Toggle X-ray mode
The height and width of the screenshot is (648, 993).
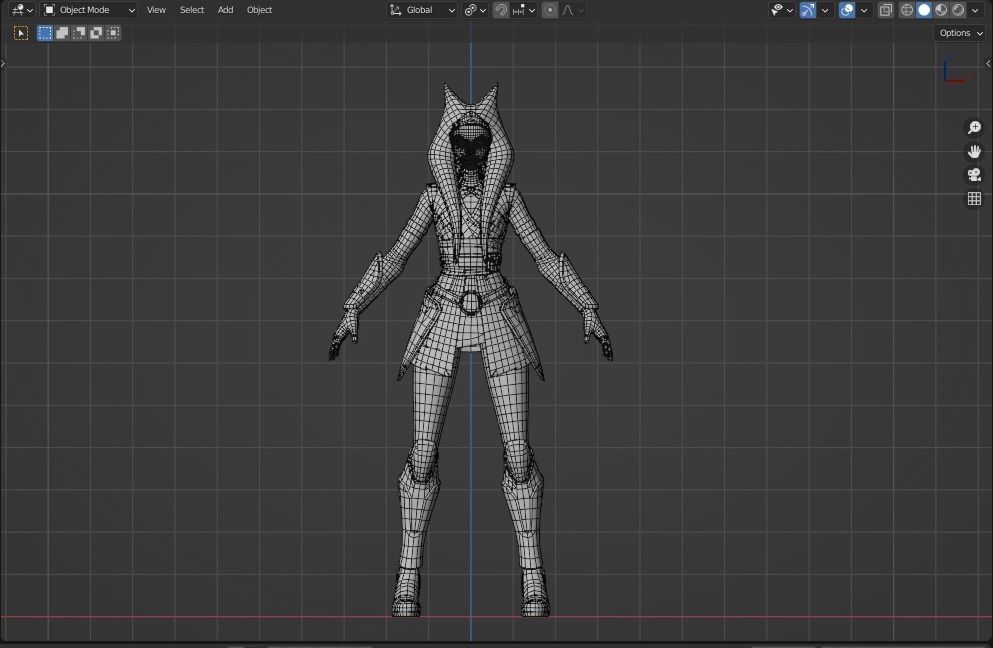coord(885,10)
